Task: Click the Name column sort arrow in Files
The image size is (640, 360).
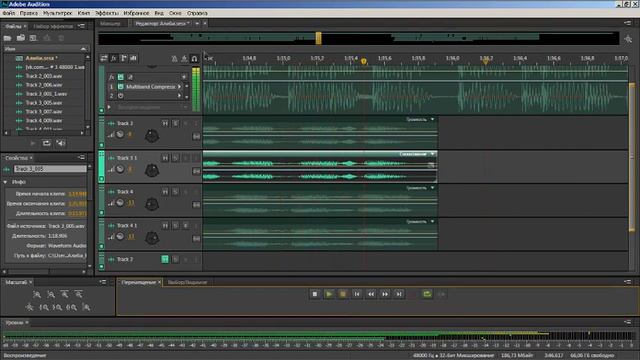Action: tap(83, 49)
